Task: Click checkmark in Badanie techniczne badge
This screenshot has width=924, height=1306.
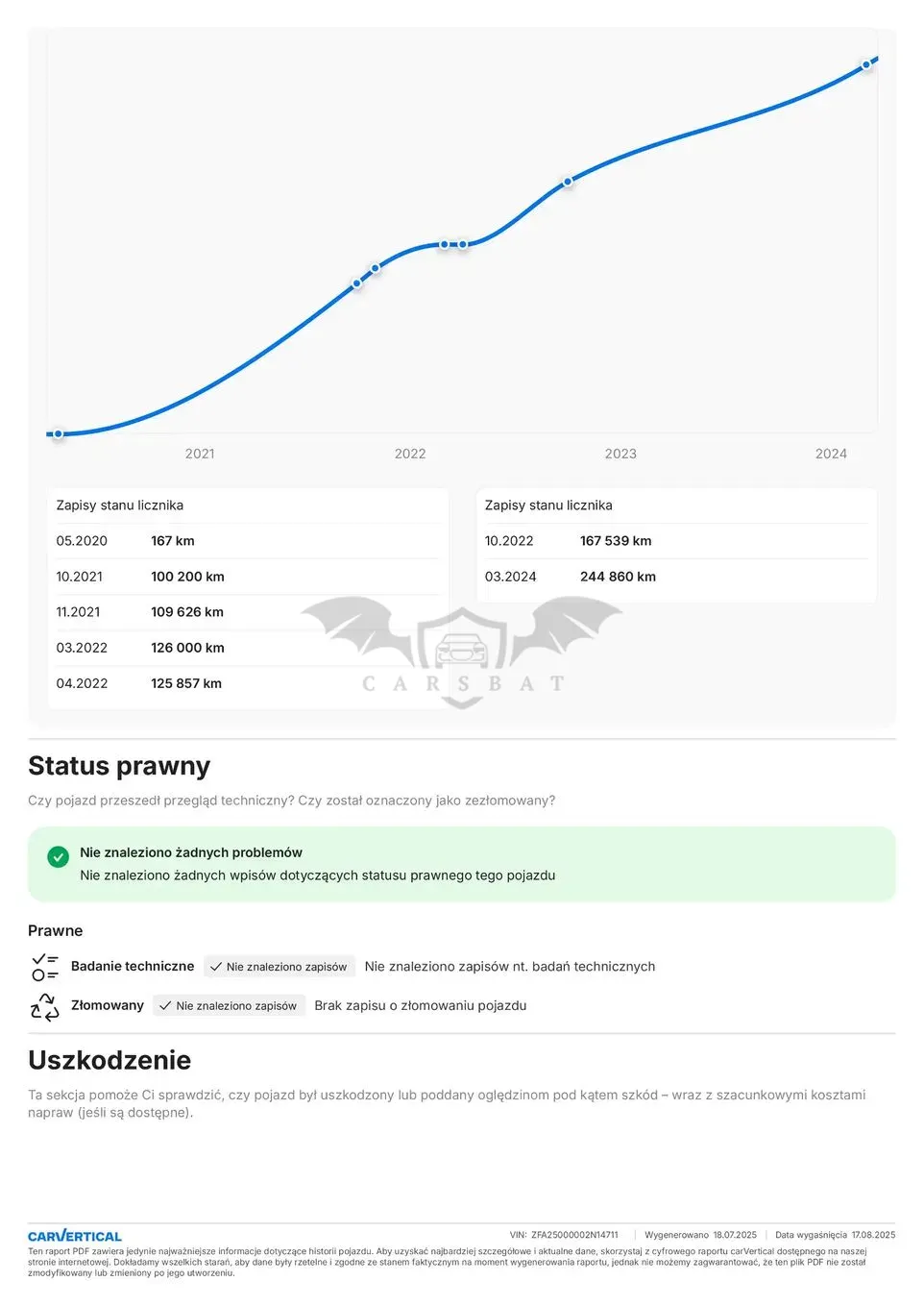Action: click(x=216, y=967)
